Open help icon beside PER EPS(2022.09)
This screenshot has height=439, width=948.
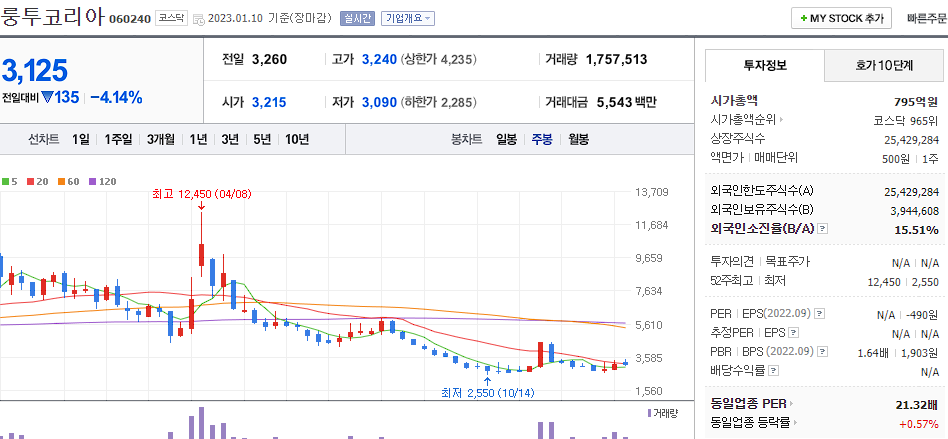click(820, 314)
